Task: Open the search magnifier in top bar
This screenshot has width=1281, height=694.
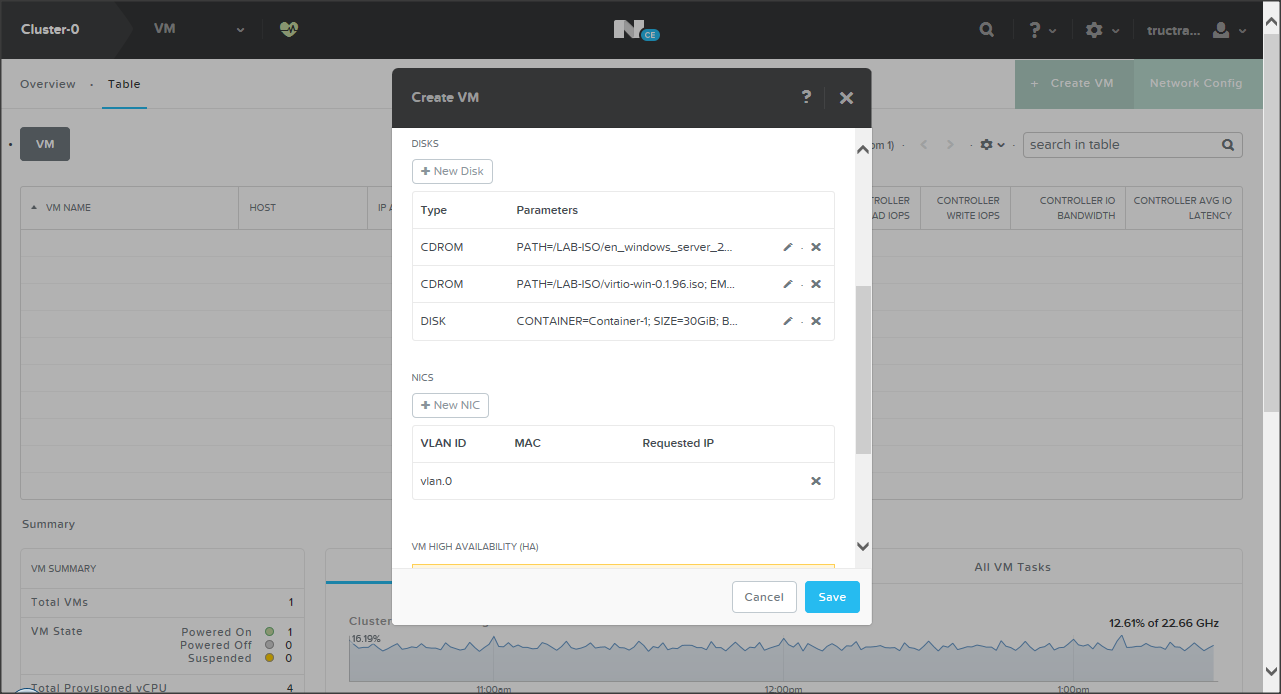Action: (987, 30)
